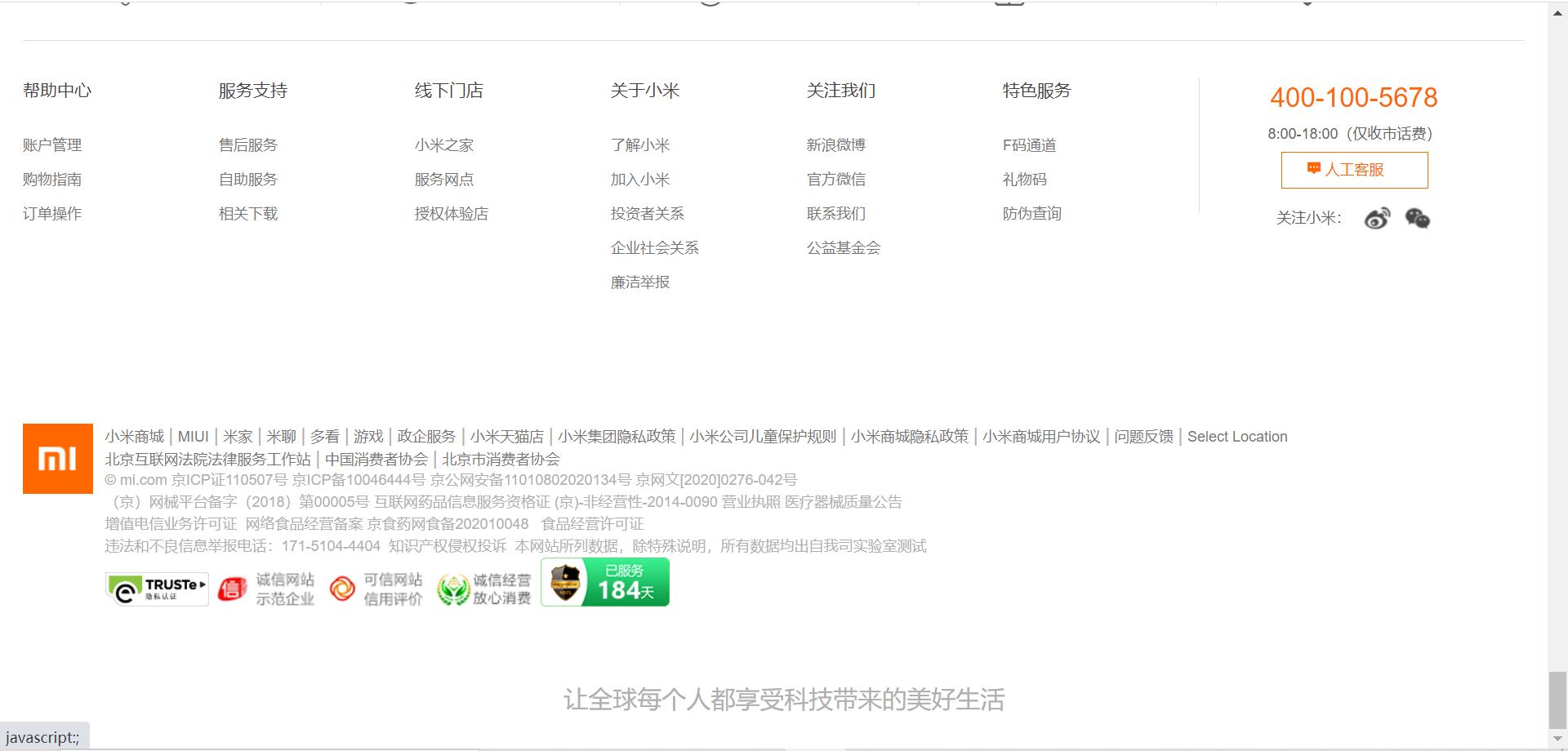The width and height of the screenshot is (1568, 751).
Task: Click the 诚信经营 放心消费 badge
Action: pos(484,589)
